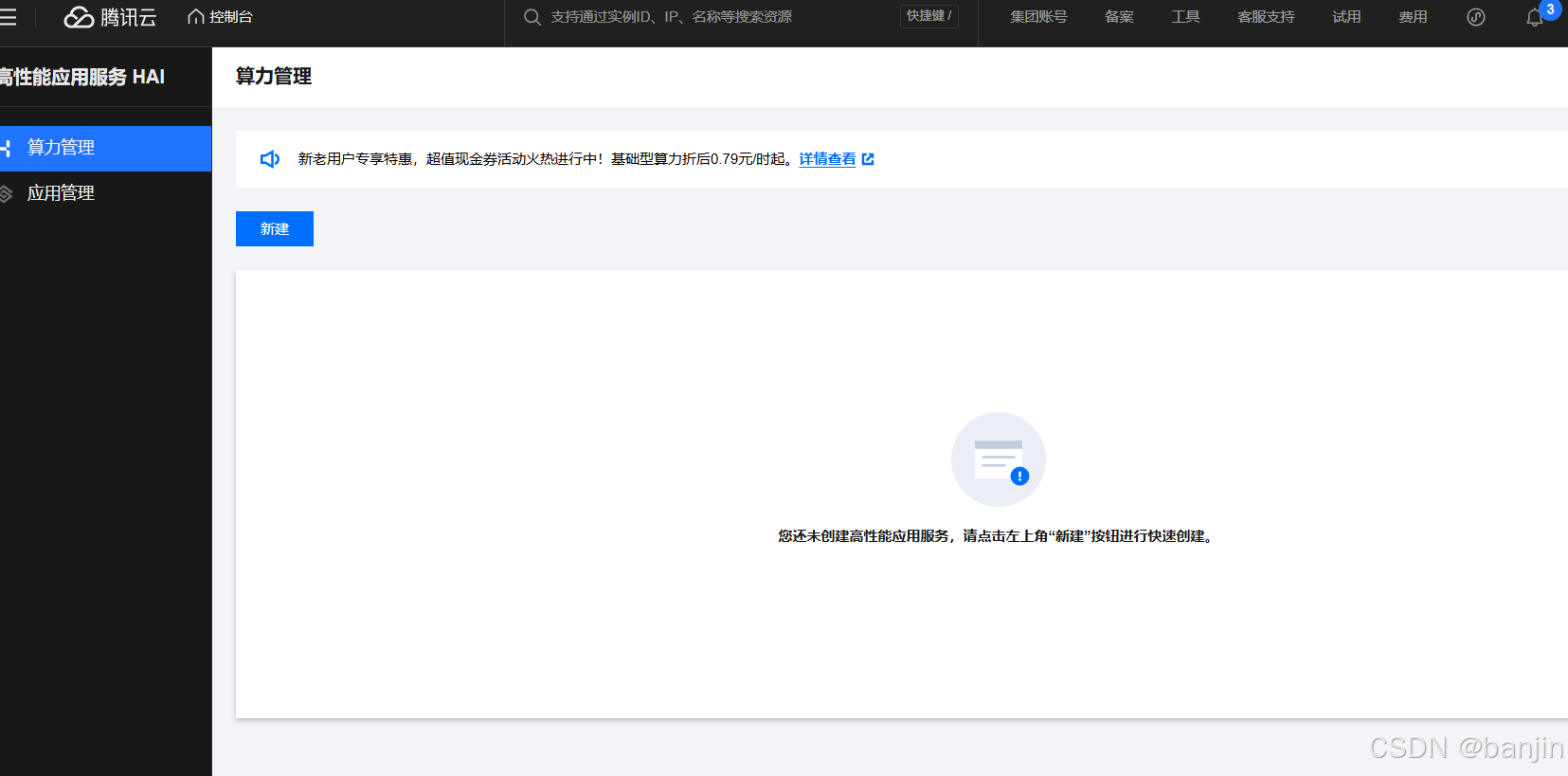The image size is (1568, 776).
Task: Click the 应用管理 layers icon
Action: click(6, 193)
